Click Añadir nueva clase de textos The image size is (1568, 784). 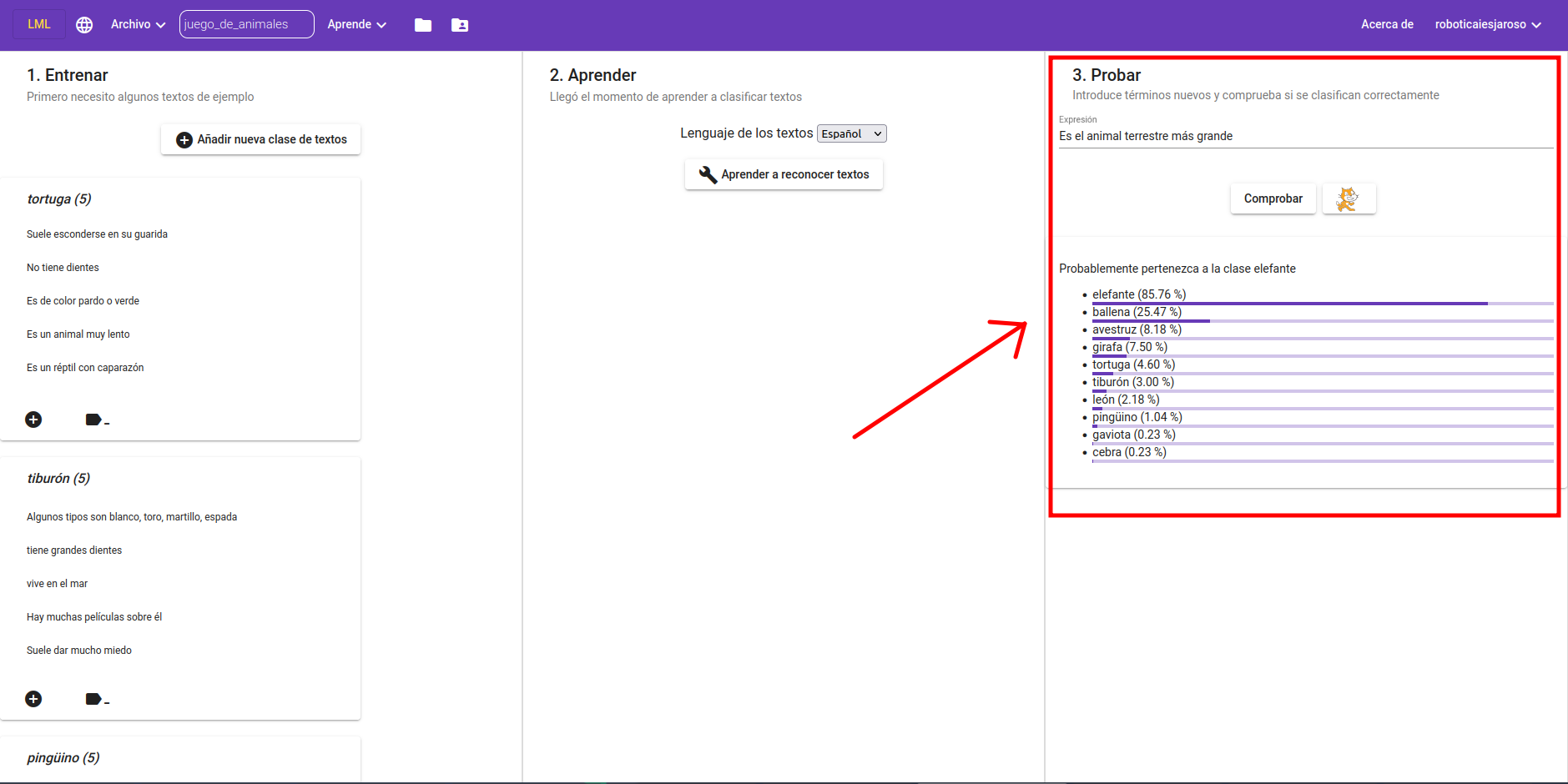[260, 139]
